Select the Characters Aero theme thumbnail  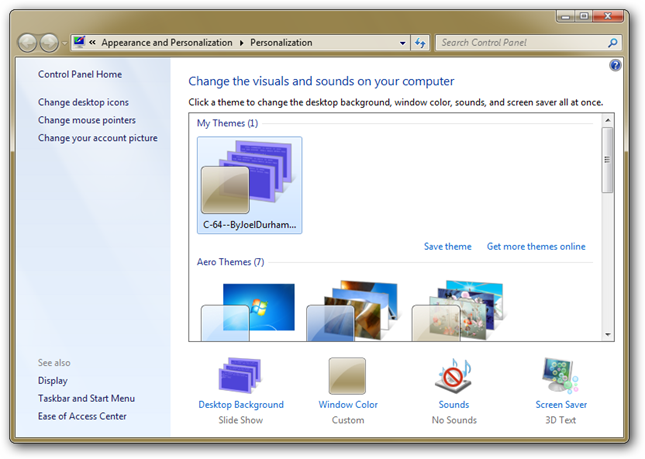(x=458, y=311)
